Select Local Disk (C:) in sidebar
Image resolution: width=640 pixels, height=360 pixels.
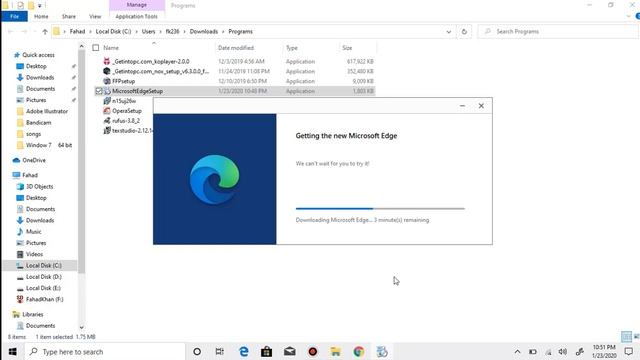click(44, 265)
